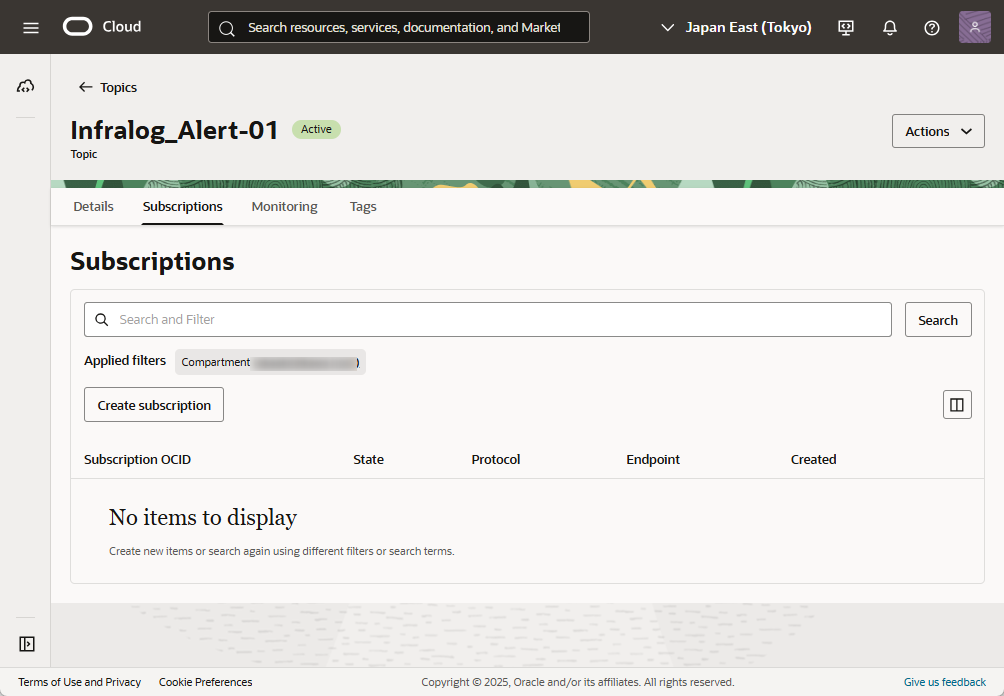The width and height of the screenshot is (1004, 696).
Task: Open the Actions dropdown
Action: pyautogui.click(x=937, y=131)
